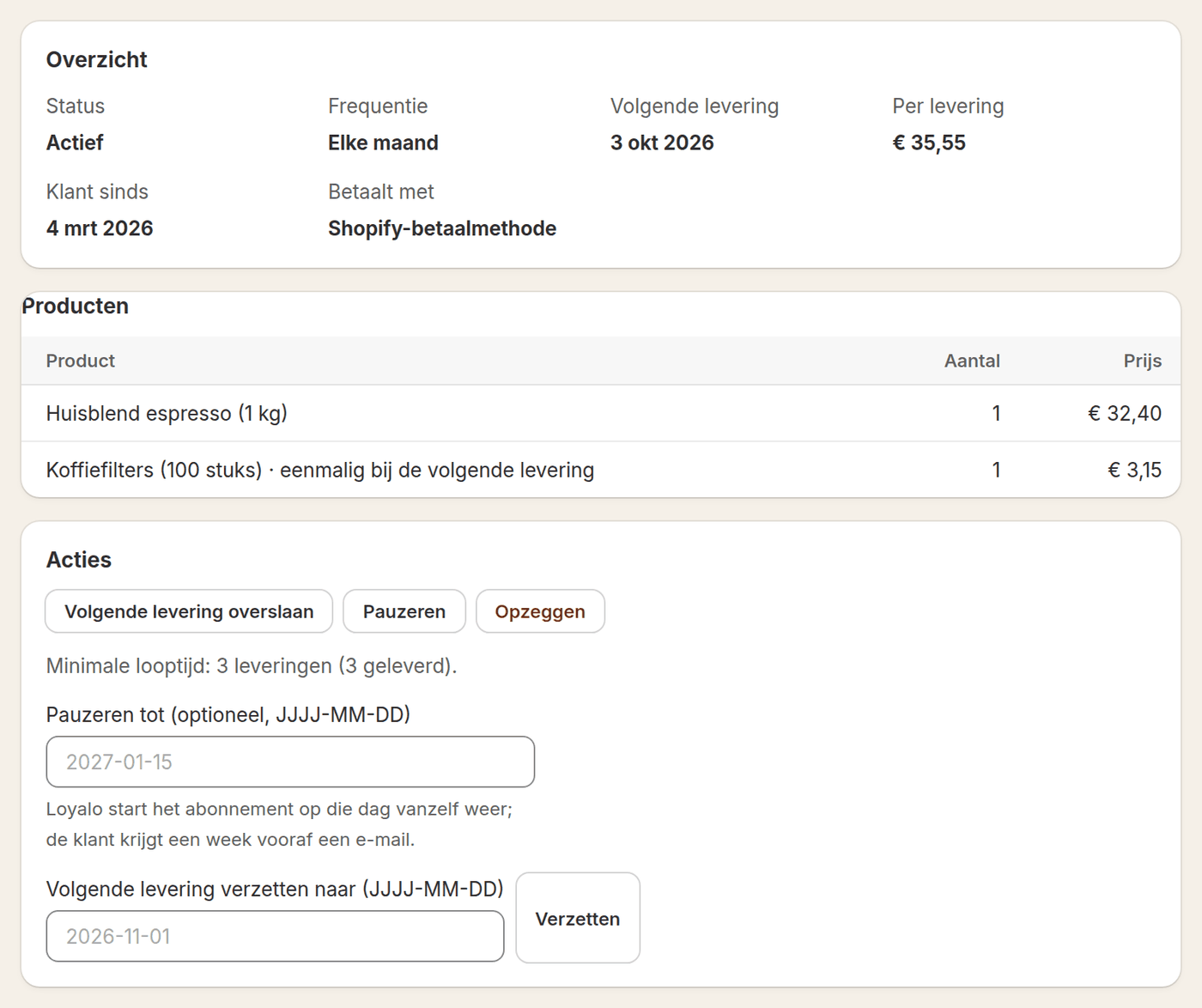Click the Acties section heading
This screenshot has width=1202, height=1008.
(79, 560)
